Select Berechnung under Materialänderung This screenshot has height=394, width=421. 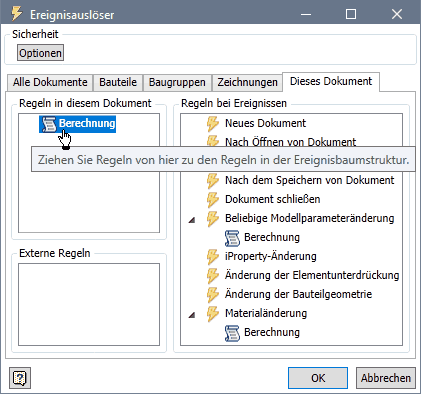point(272,332)
